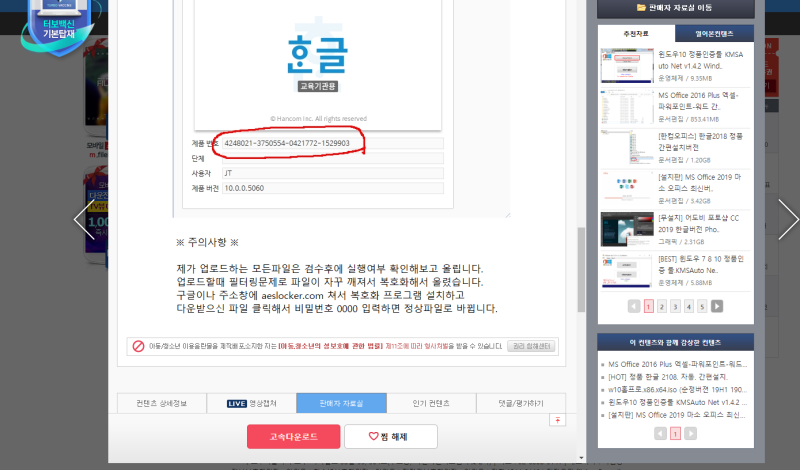Click the 교육기관용 label under the logo
The height and width of the screenshot is (470, 800).
[x=317, y=86]
